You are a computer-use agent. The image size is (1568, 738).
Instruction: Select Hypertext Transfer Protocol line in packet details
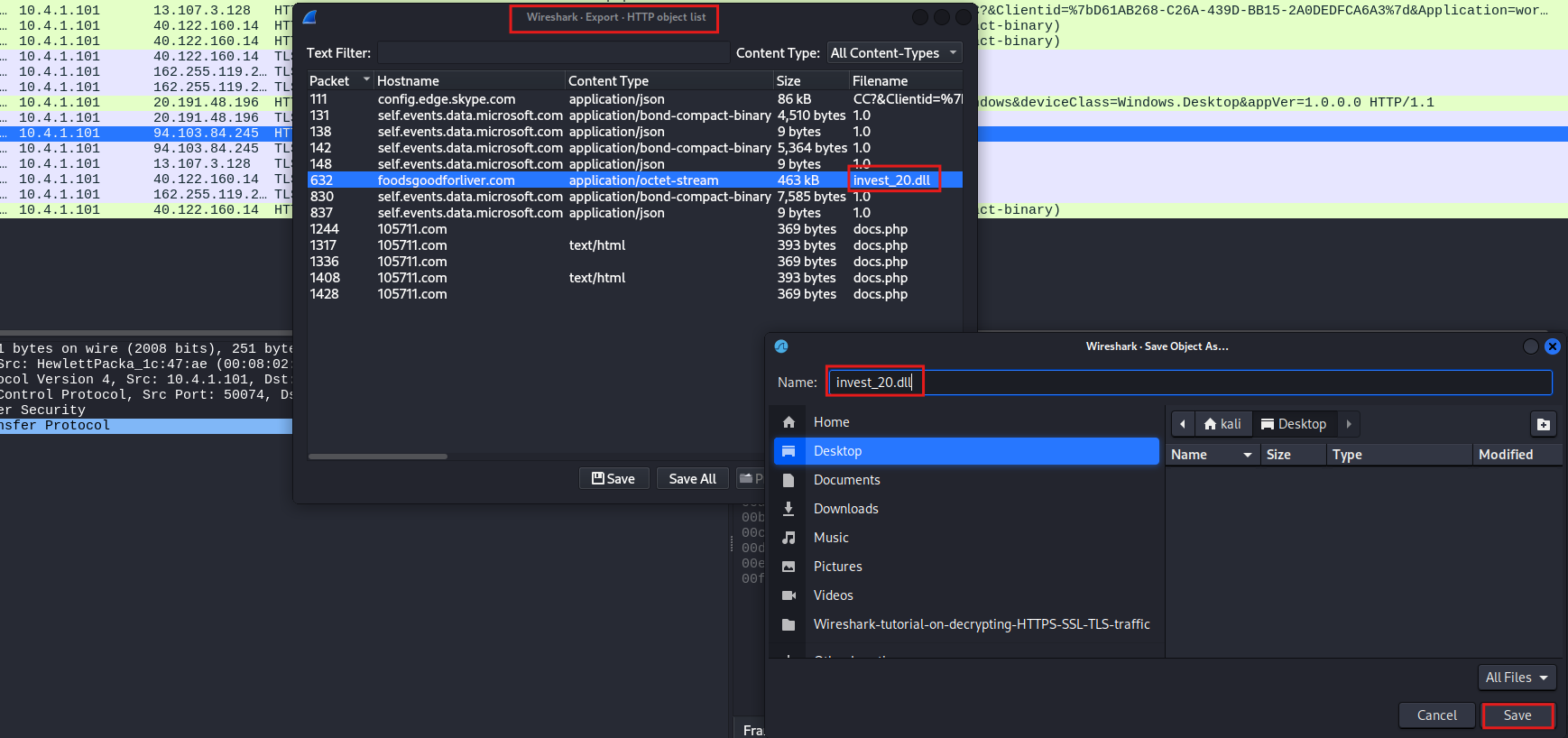(146, 426)
